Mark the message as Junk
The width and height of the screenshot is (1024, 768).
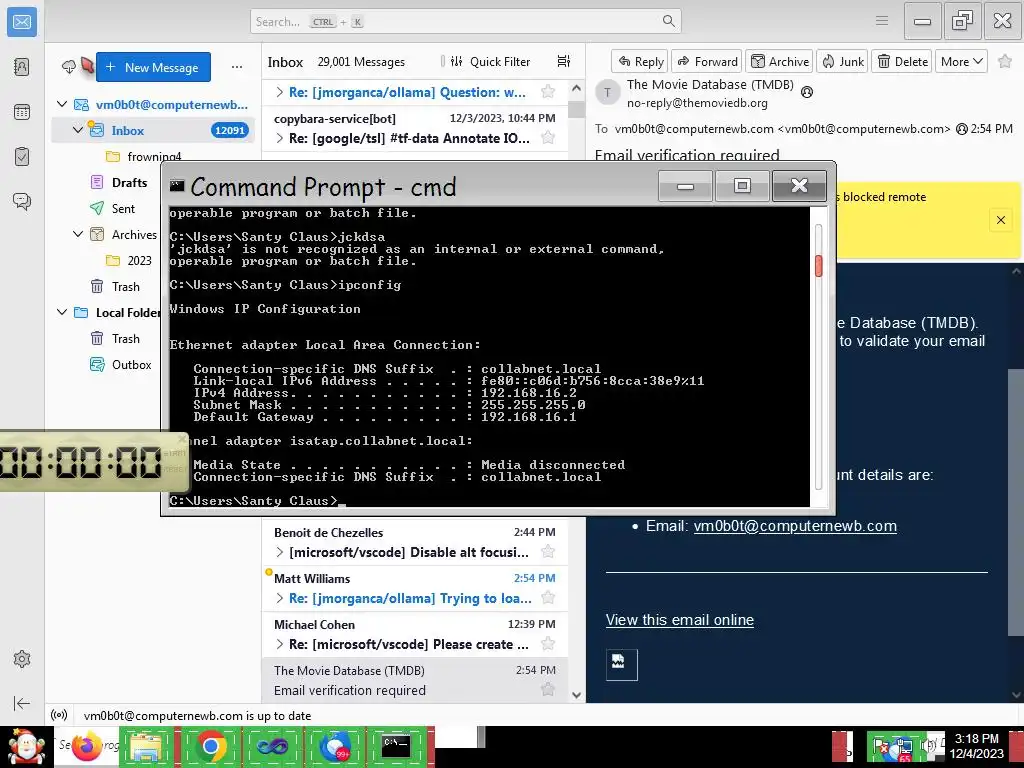click(842, 61)
